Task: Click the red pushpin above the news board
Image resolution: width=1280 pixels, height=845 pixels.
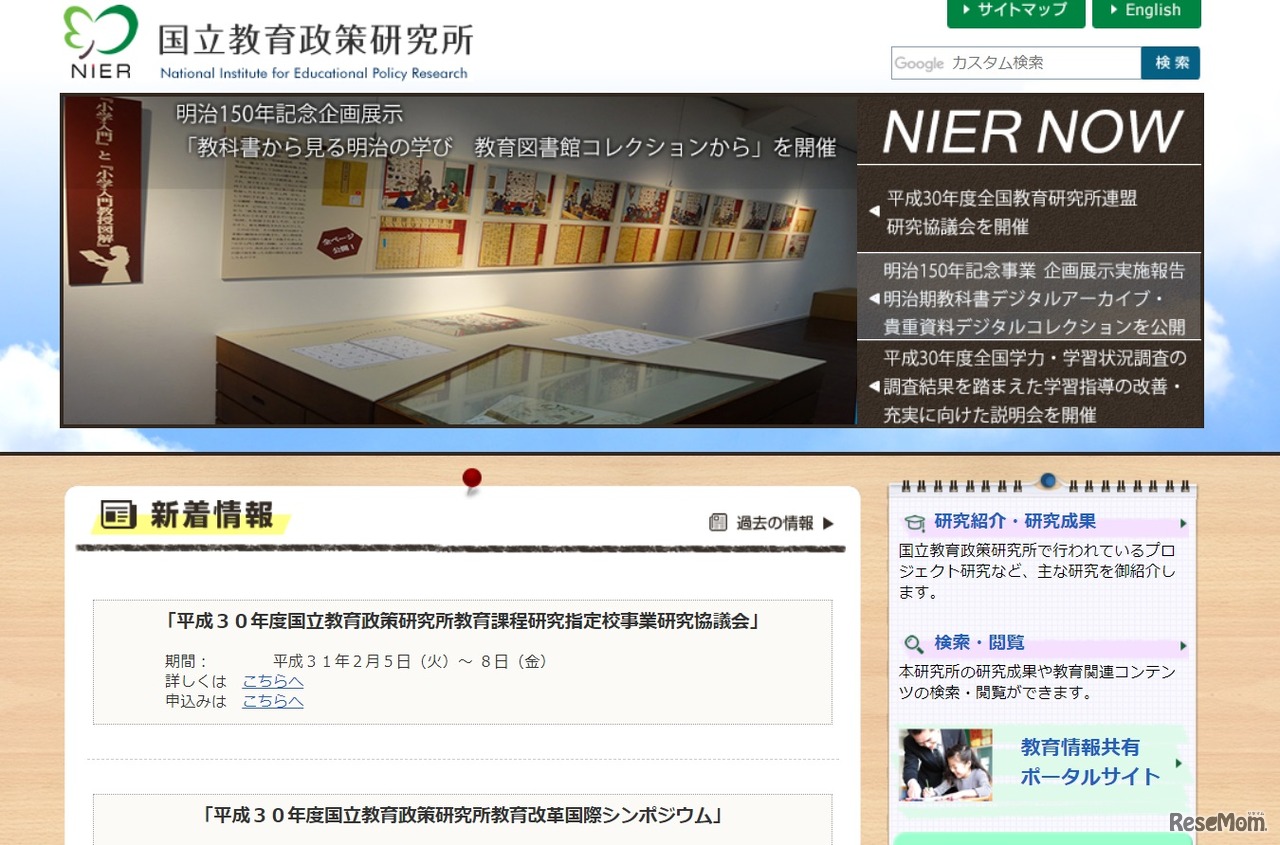Action: click(472, 479)
